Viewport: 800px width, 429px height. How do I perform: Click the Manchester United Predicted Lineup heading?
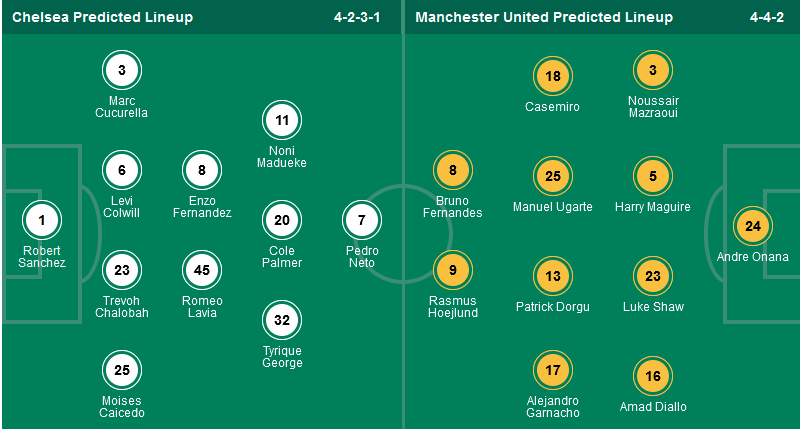544,18
